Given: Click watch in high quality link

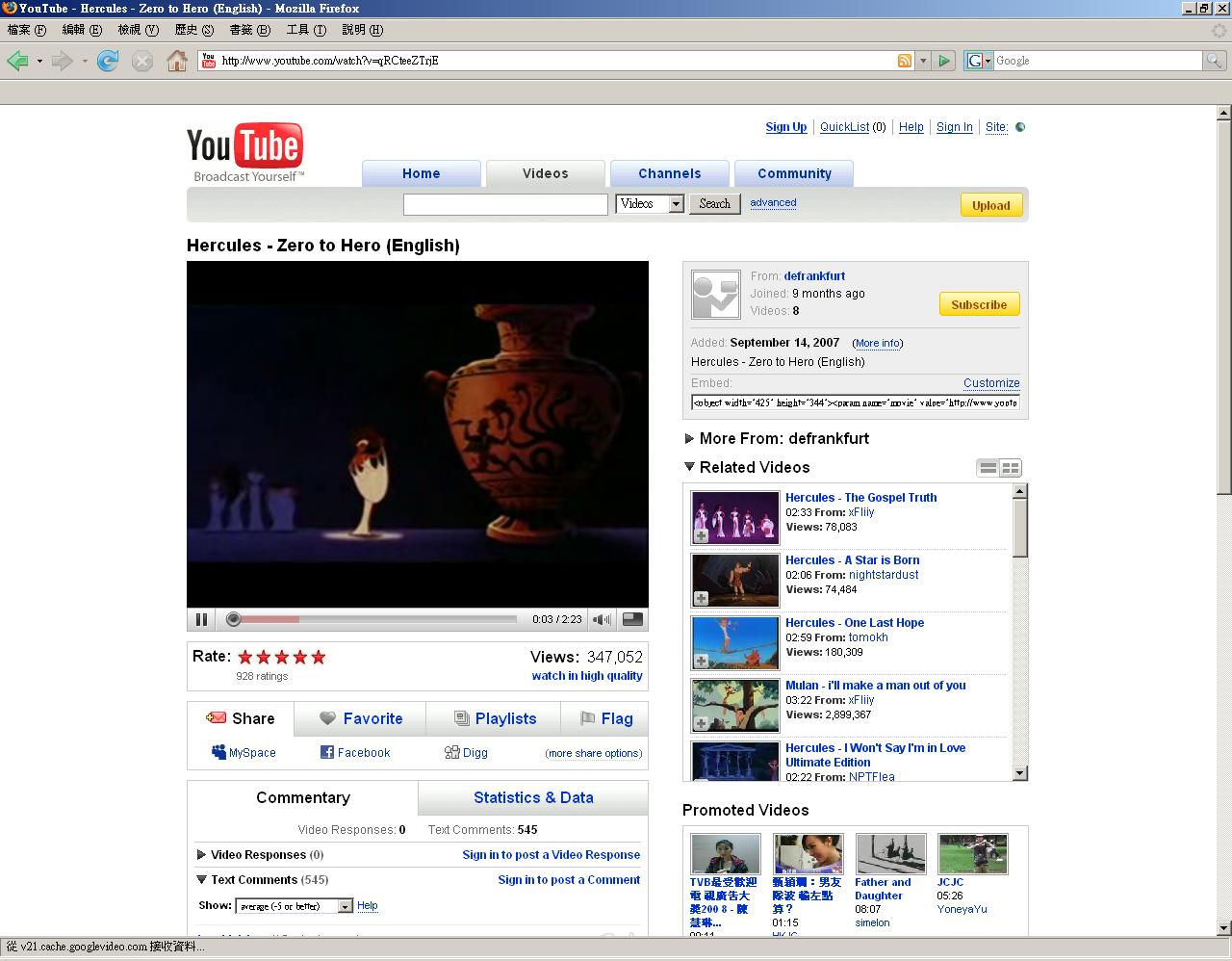Looking at the screenshot, I should (587, 676).
